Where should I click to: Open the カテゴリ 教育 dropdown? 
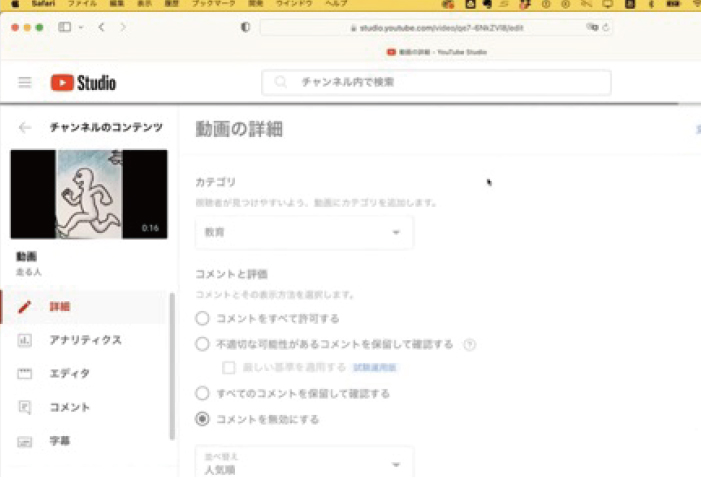(x=304, y=232)
